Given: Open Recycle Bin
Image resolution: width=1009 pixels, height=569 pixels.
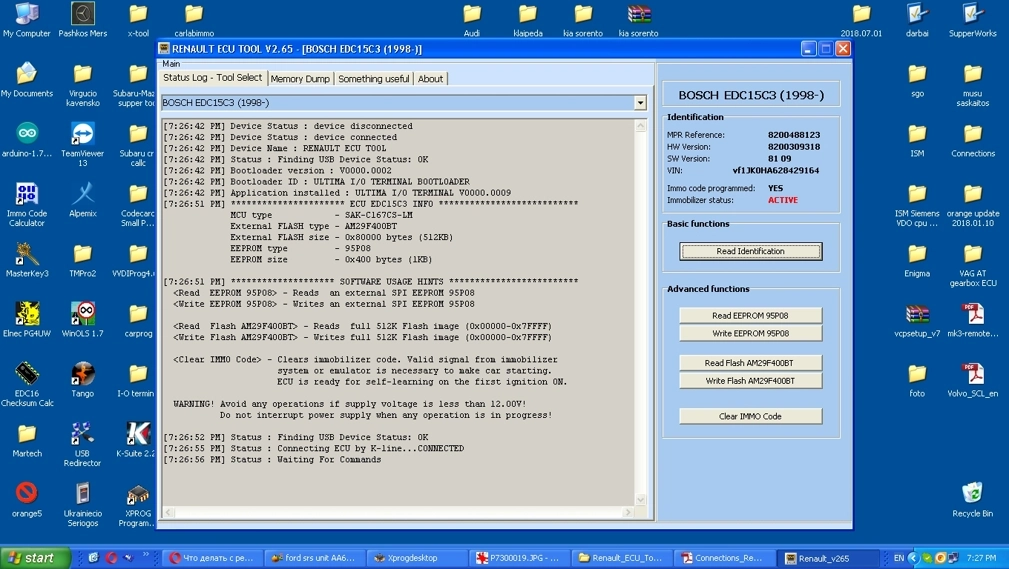Looking at the screenshot, I should [972, 498].
